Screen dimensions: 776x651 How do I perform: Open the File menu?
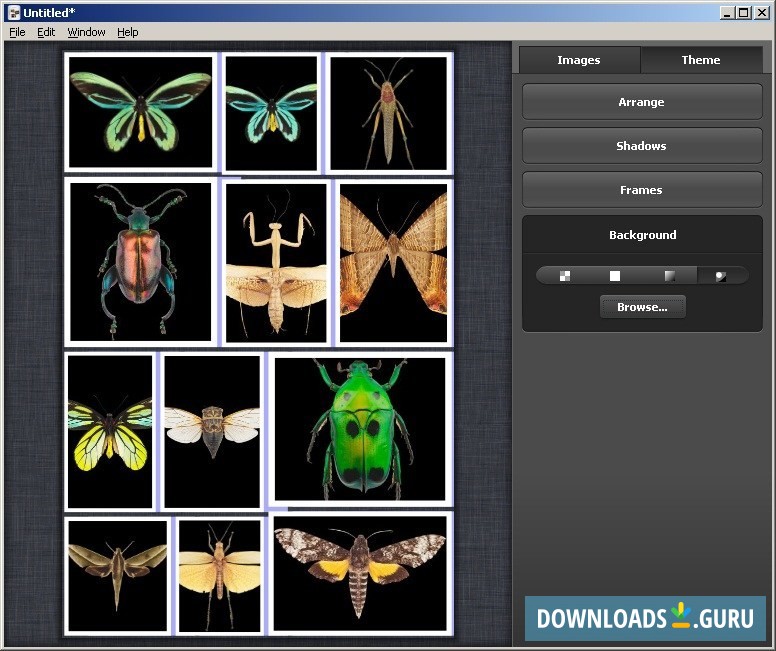[17, 32]
